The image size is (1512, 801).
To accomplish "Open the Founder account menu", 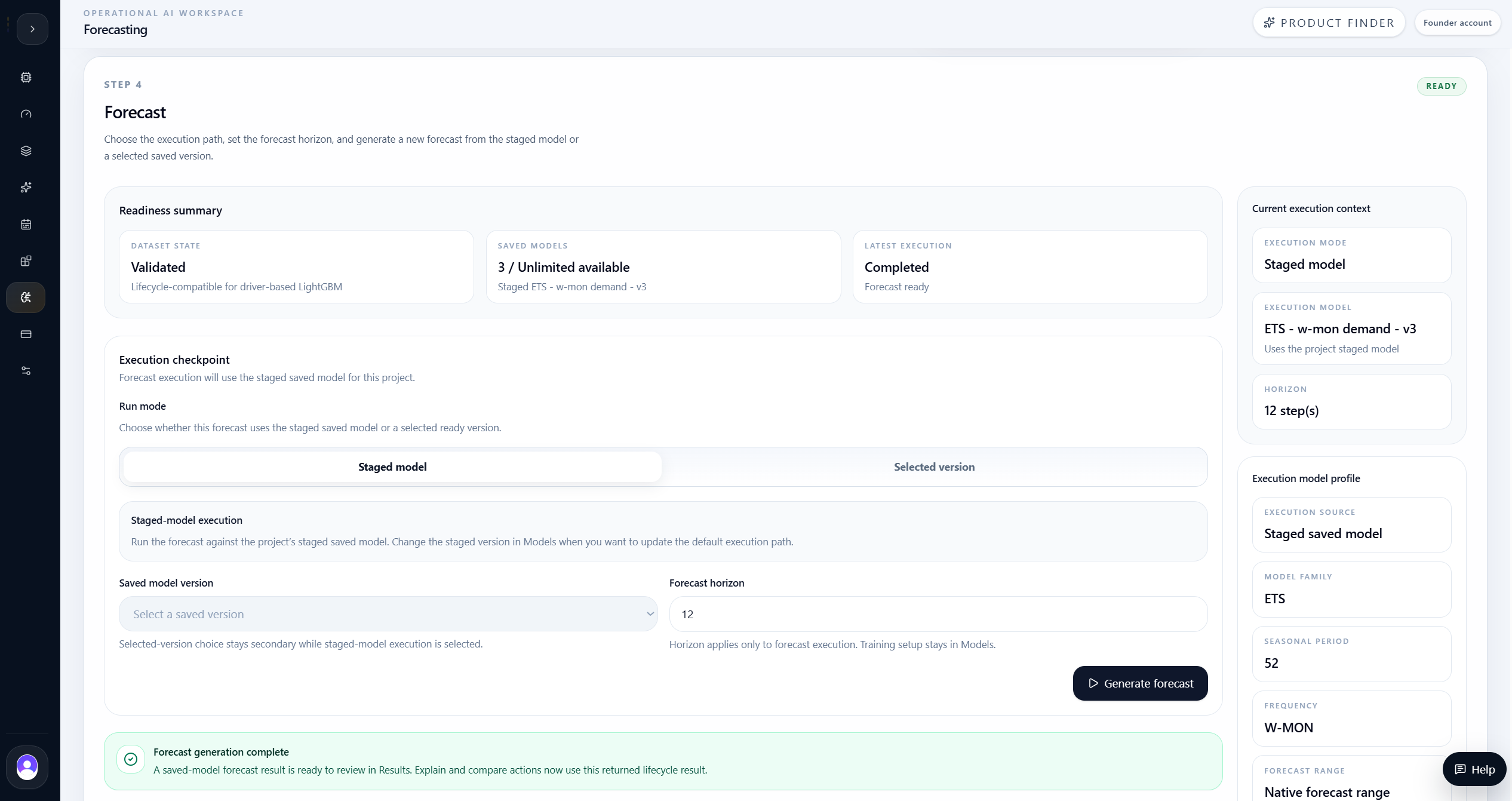I will tap(1457, 23).
